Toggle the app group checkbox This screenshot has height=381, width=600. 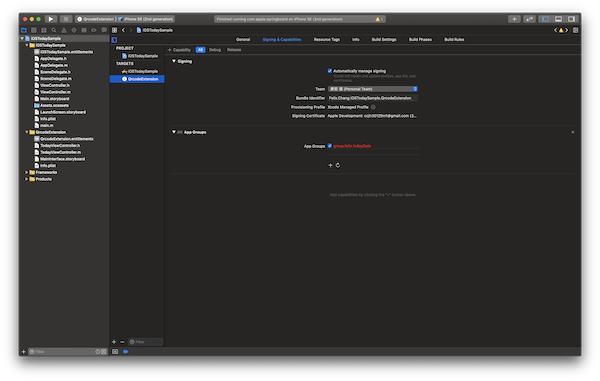point(330,146)
